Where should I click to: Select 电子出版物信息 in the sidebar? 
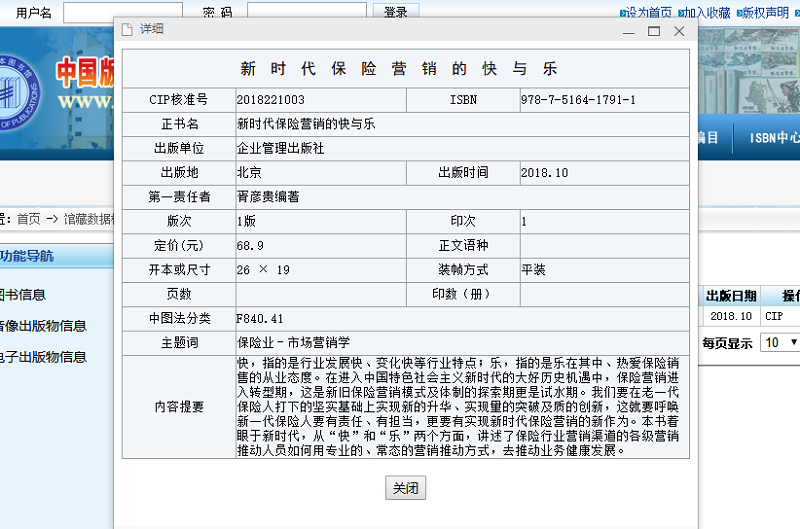click(43, 355)
